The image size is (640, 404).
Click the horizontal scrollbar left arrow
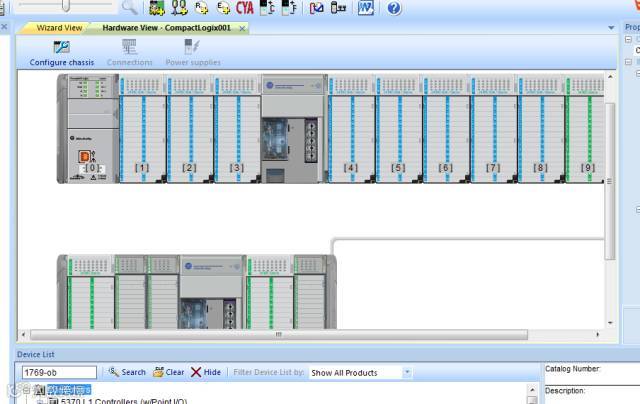point(23,335)
